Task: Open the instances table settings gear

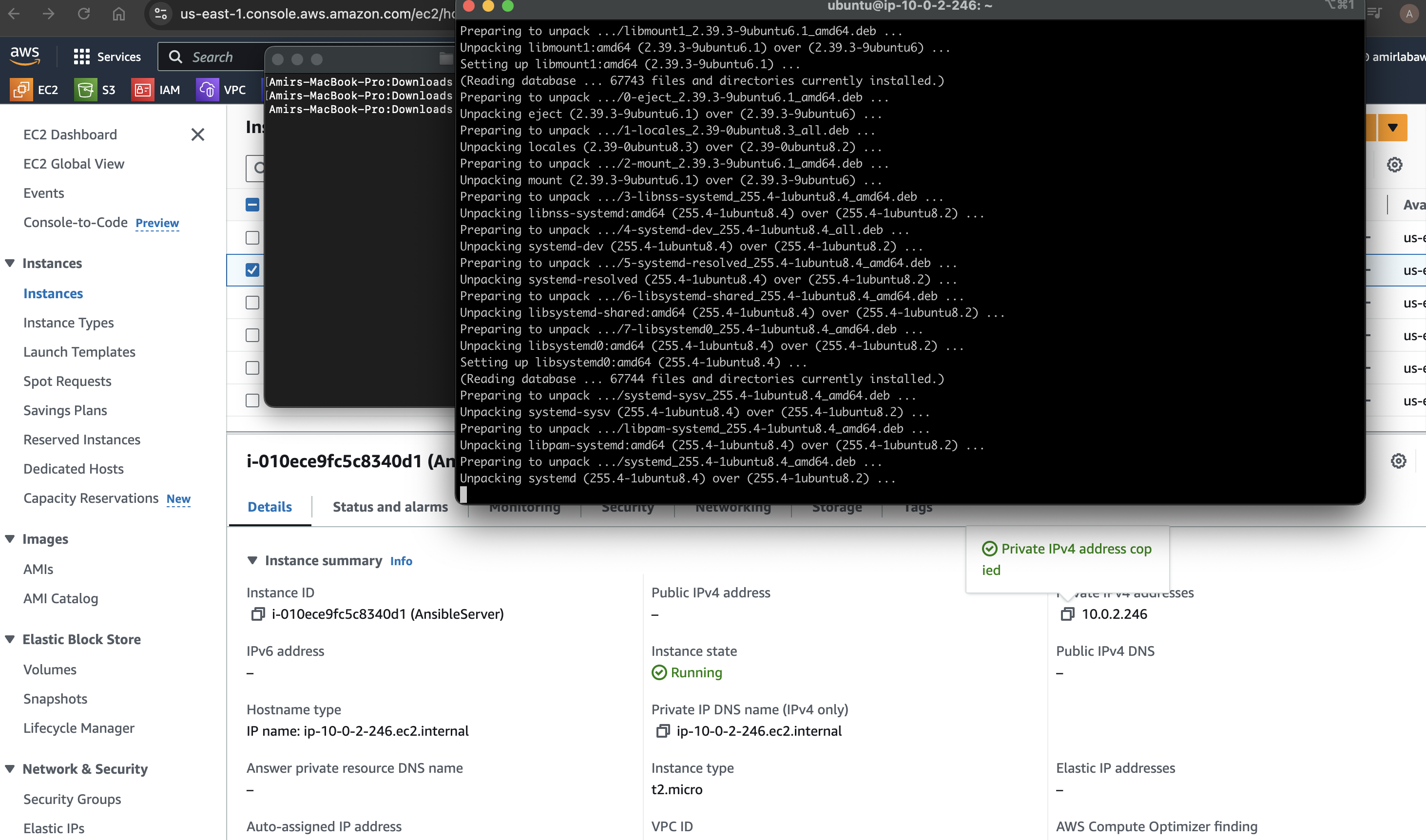Action: (x=1394, y=165)
